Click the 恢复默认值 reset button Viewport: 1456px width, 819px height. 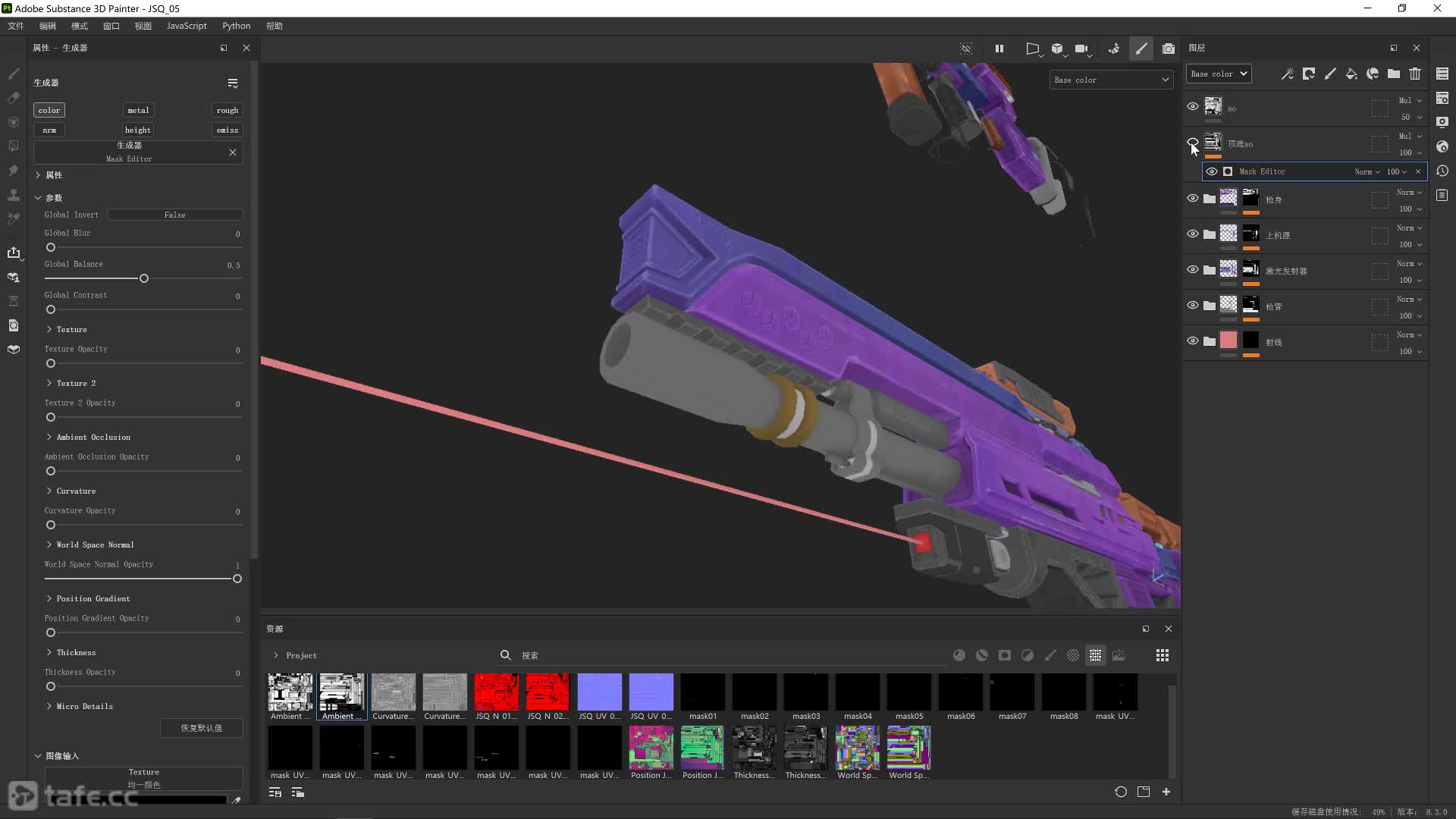202,728
